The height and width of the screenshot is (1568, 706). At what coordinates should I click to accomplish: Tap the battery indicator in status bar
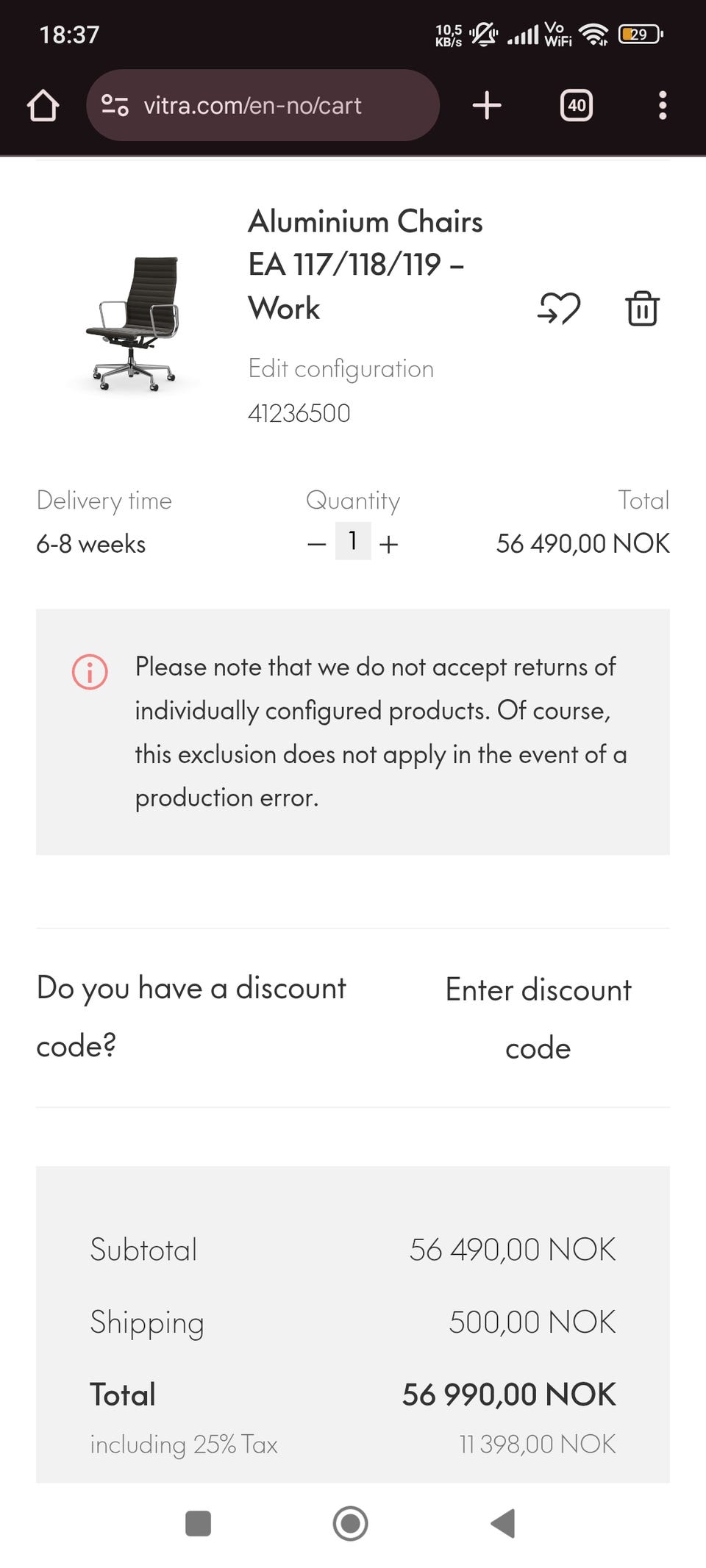(x=641, y=35)
